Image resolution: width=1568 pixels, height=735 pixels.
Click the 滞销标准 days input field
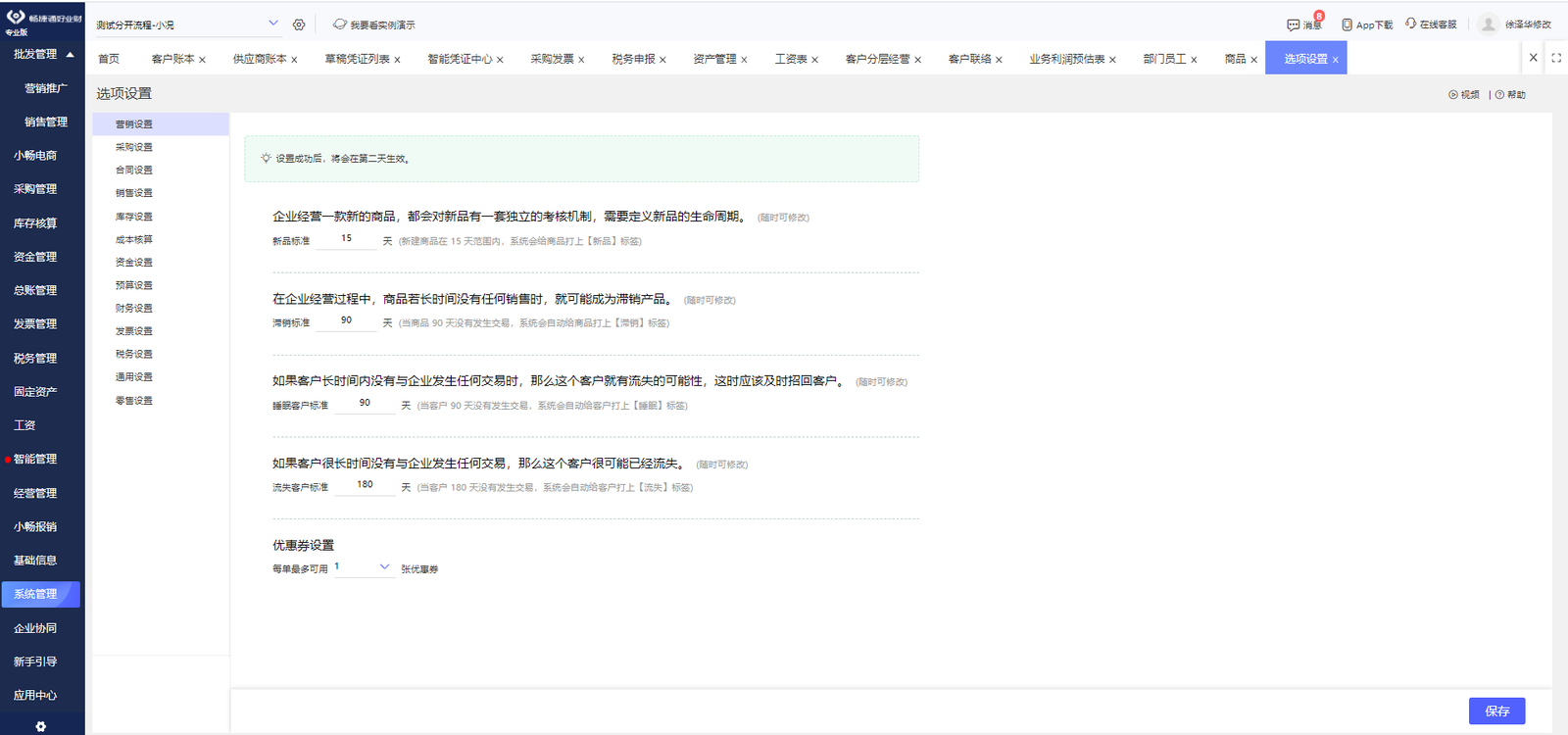(x=346, y=320)
